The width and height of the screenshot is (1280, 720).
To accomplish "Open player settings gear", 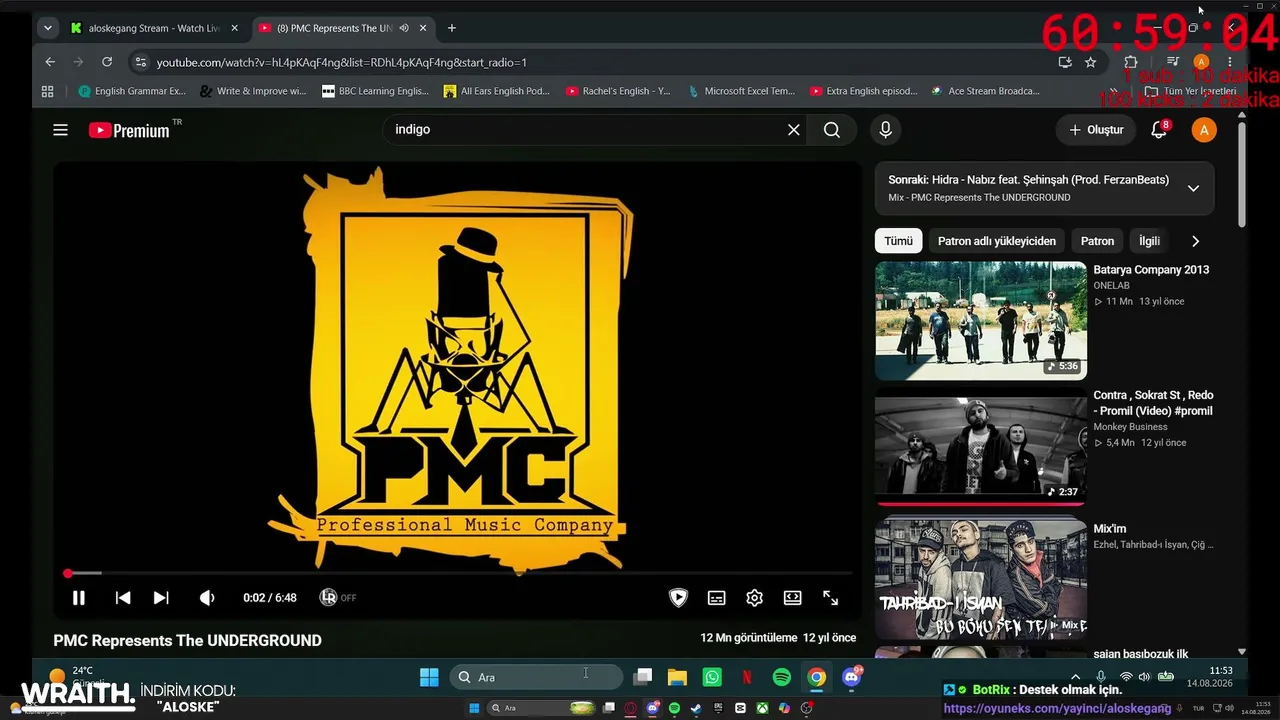I will pos(755,598).
